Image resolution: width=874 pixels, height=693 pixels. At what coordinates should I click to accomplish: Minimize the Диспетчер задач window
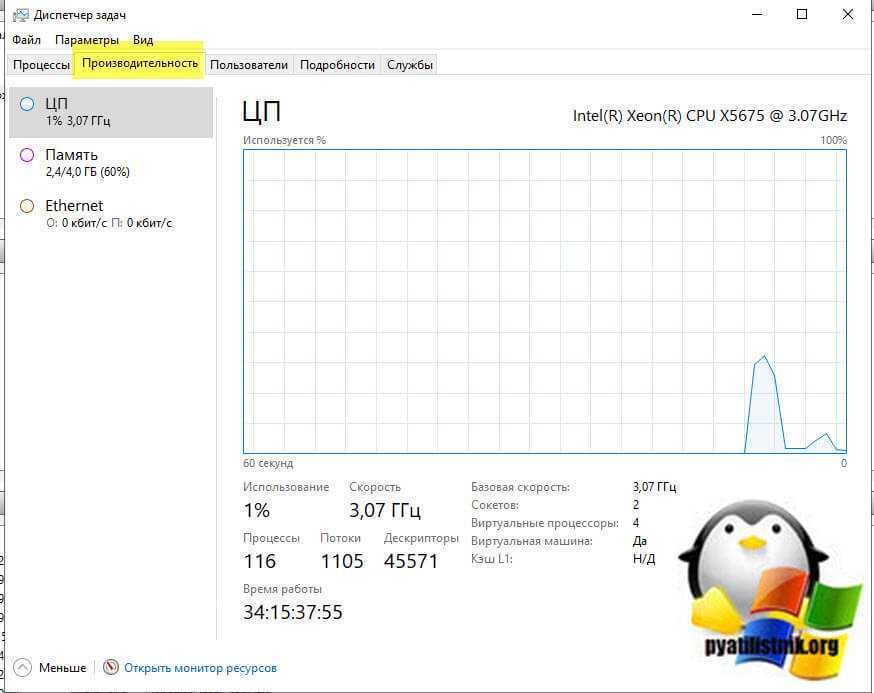757,14
